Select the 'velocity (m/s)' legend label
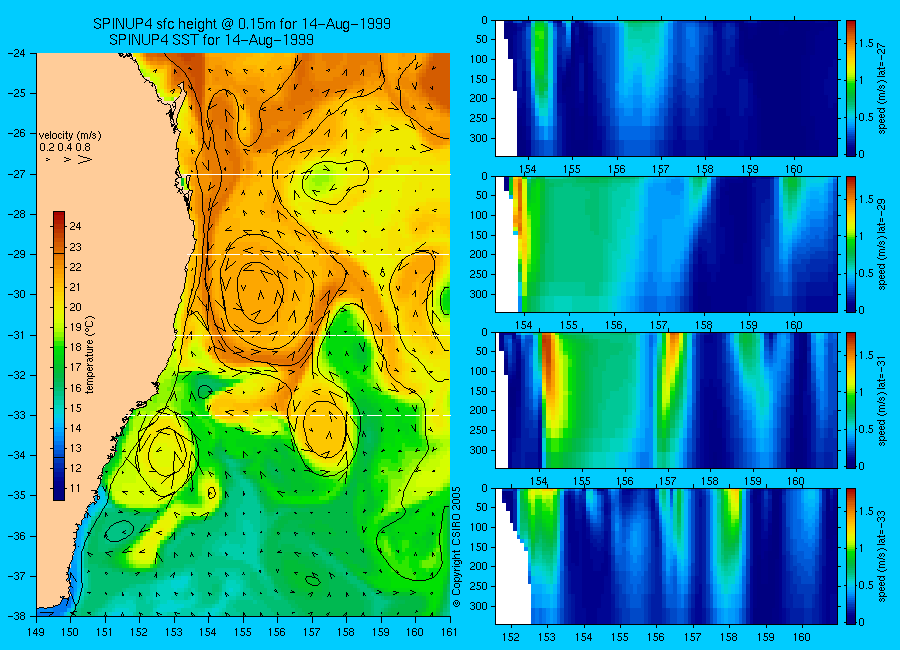The width and height of the screenshot is (900, 650). pyautogui.click(x=70, y=136)
